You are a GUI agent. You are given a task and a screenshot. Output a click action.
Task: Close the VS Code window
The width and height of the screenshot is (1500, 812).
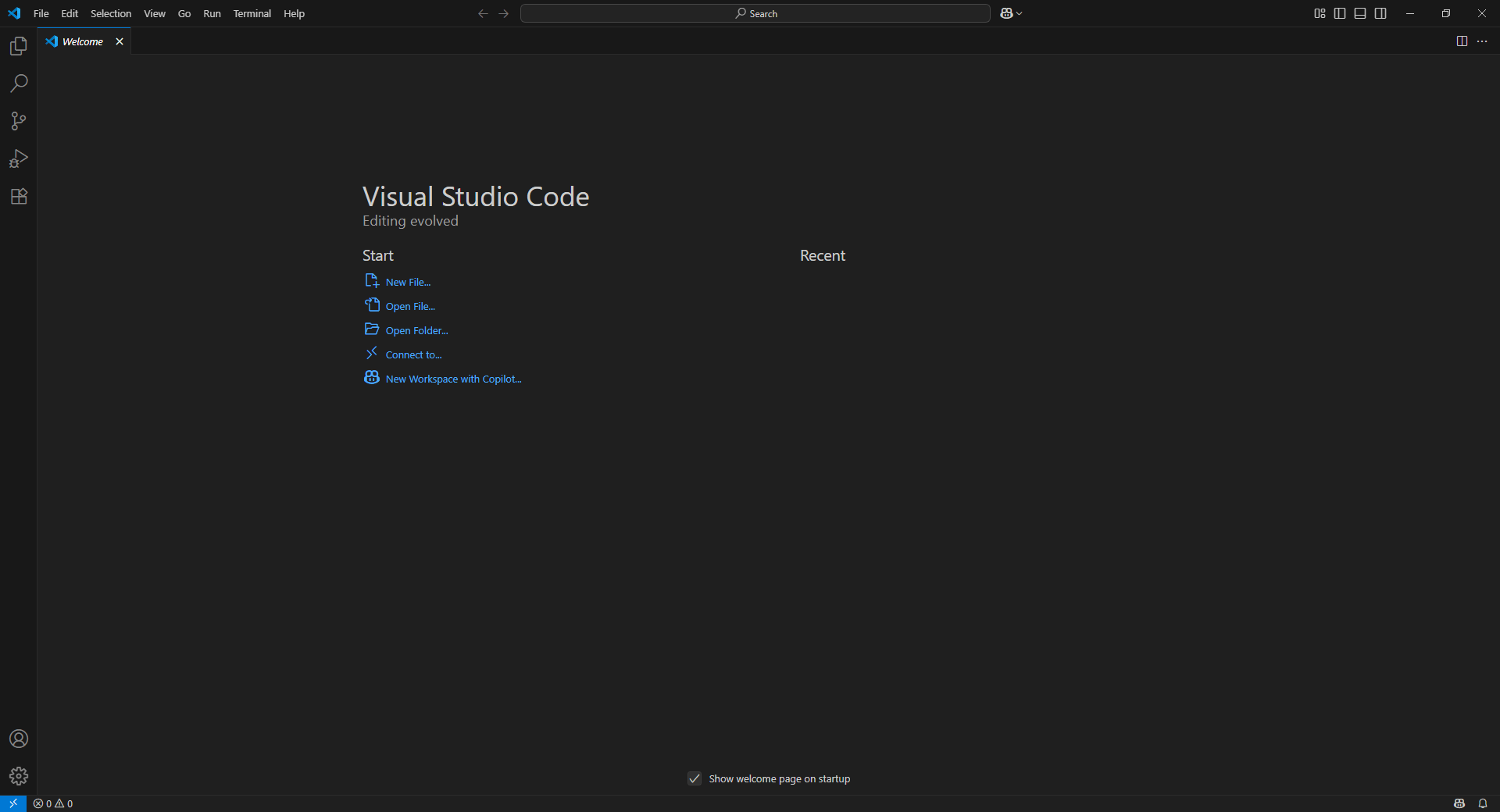tap(1482, 13)
